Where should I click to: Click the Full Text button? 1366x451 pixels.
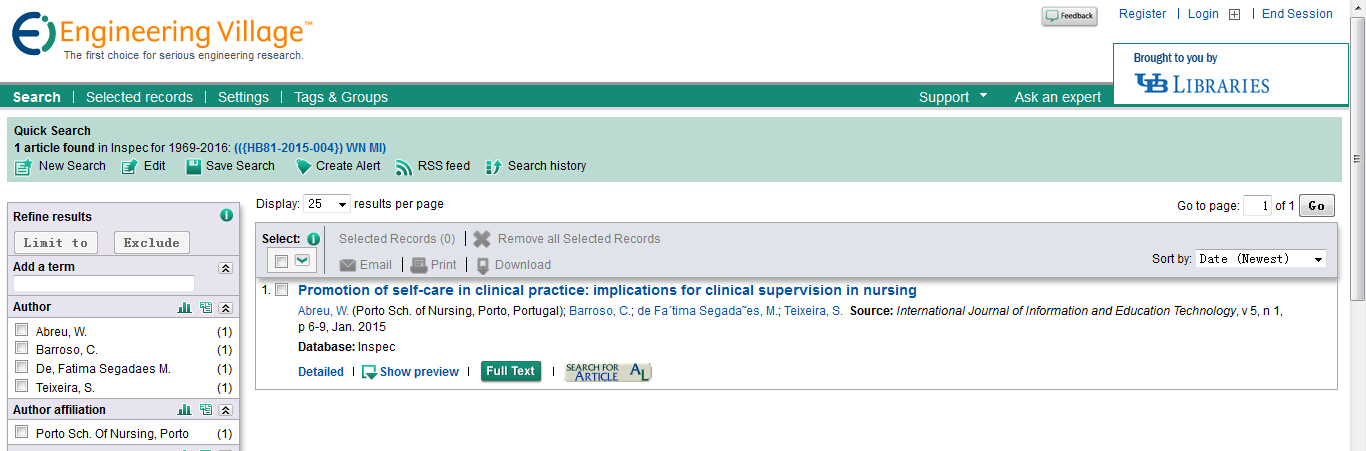[510, 371]
